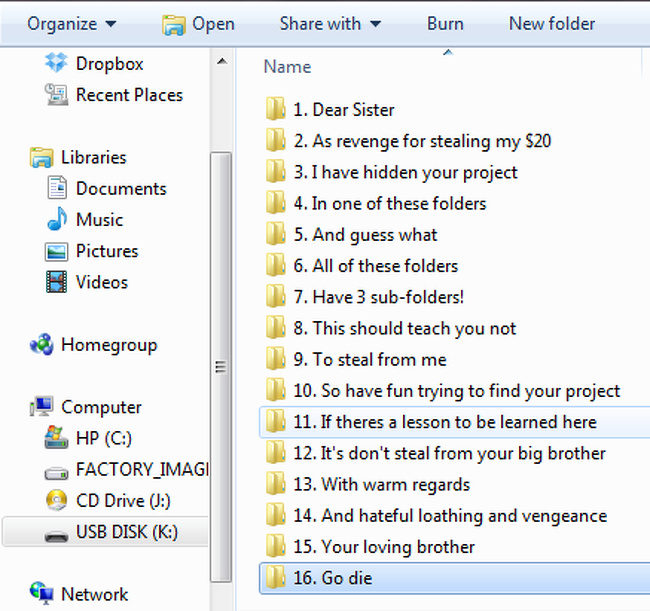Select the HP (C:) drive icon
This screenshot has height=611, width=650.
click(x=57, y=439)
